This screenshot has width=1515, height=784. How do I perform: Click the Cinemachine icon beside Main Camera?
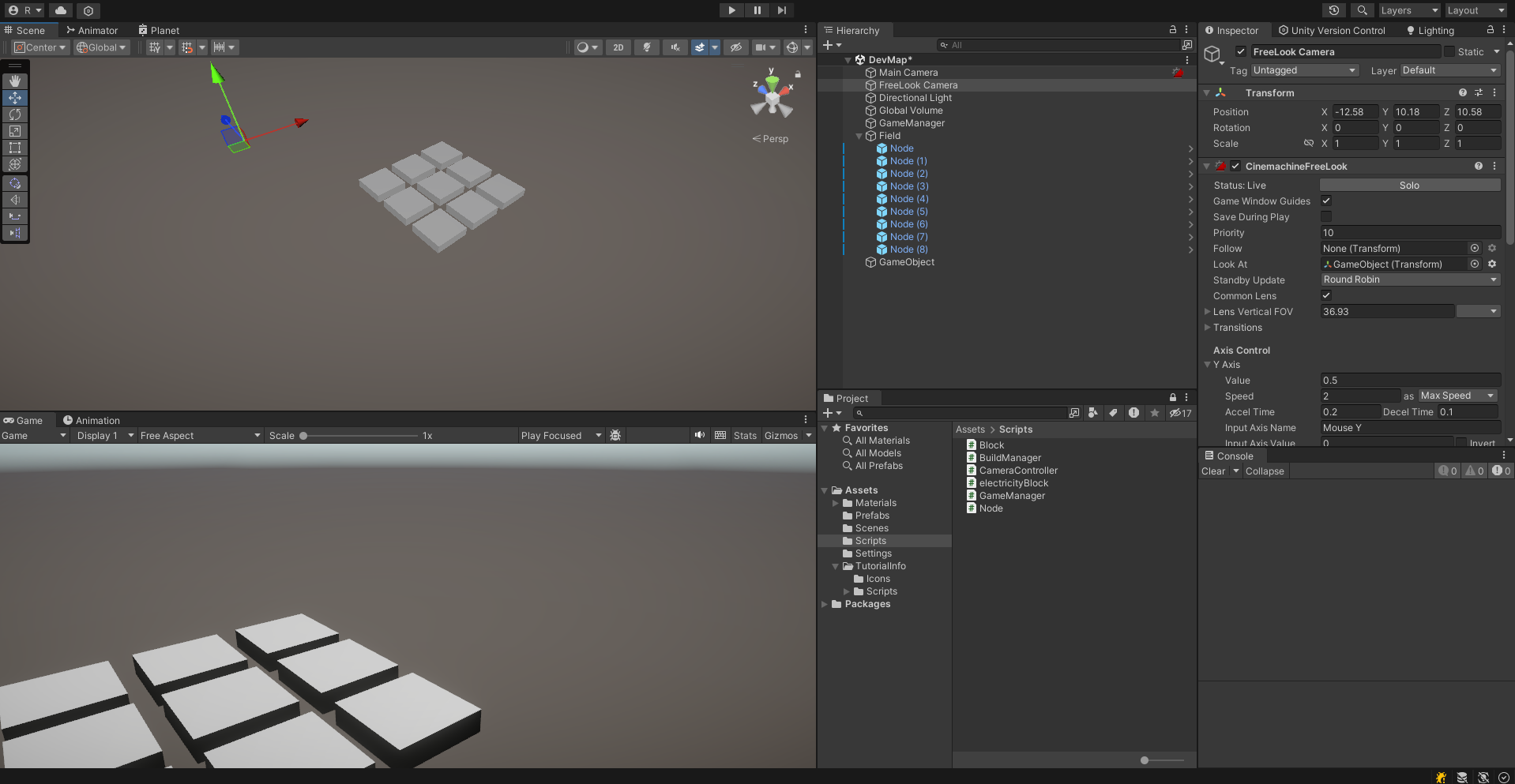[x=1178, y=73]
